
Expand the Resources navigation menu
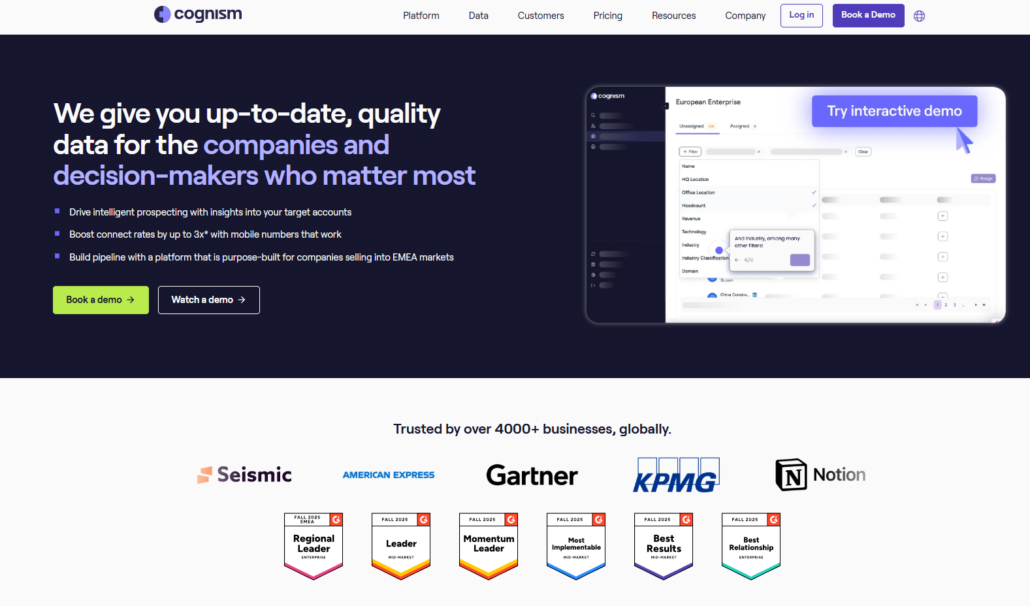(x=673, y=16)
